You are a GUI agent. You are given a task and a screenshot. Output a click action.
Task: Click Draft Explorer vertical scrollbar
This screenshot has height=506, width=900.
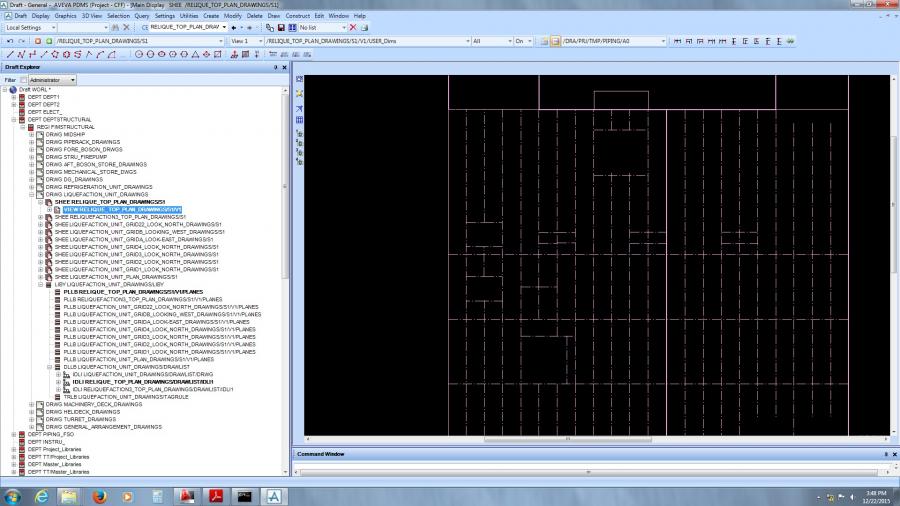coord(285,186)
